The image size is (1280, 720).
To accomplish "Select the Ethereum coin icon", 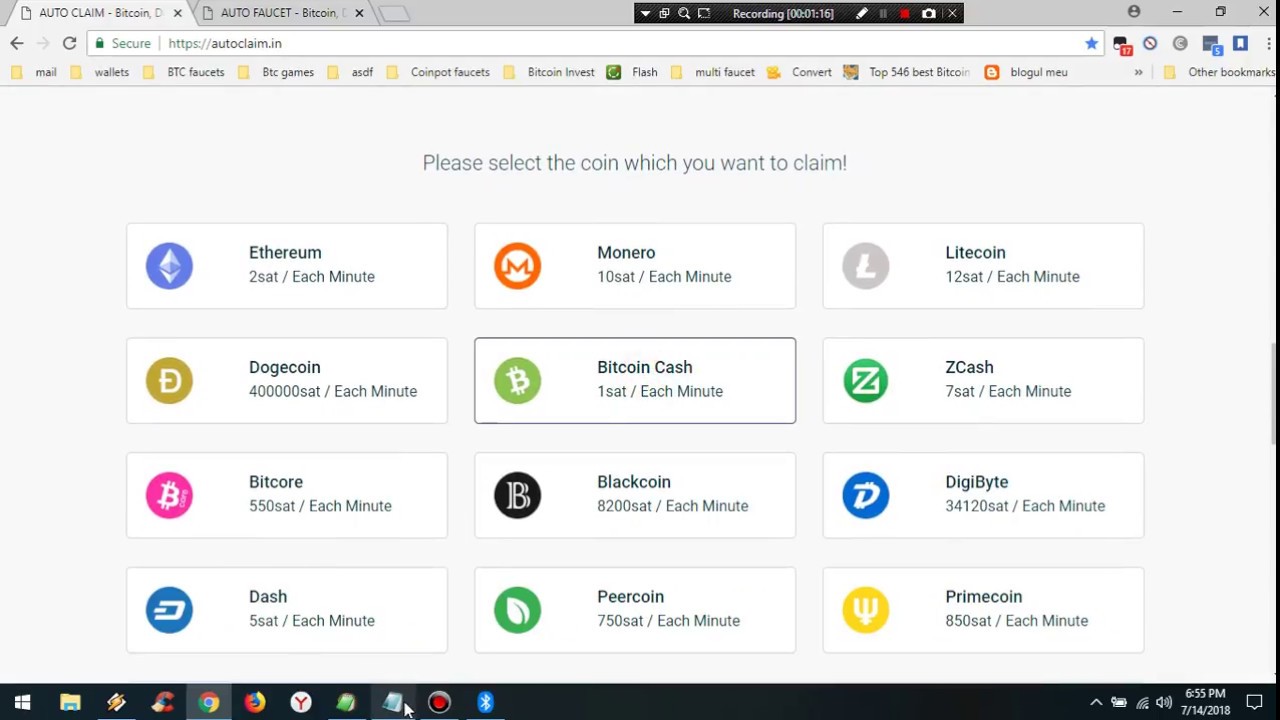I will pyautogui.click(x=169, y=266).
